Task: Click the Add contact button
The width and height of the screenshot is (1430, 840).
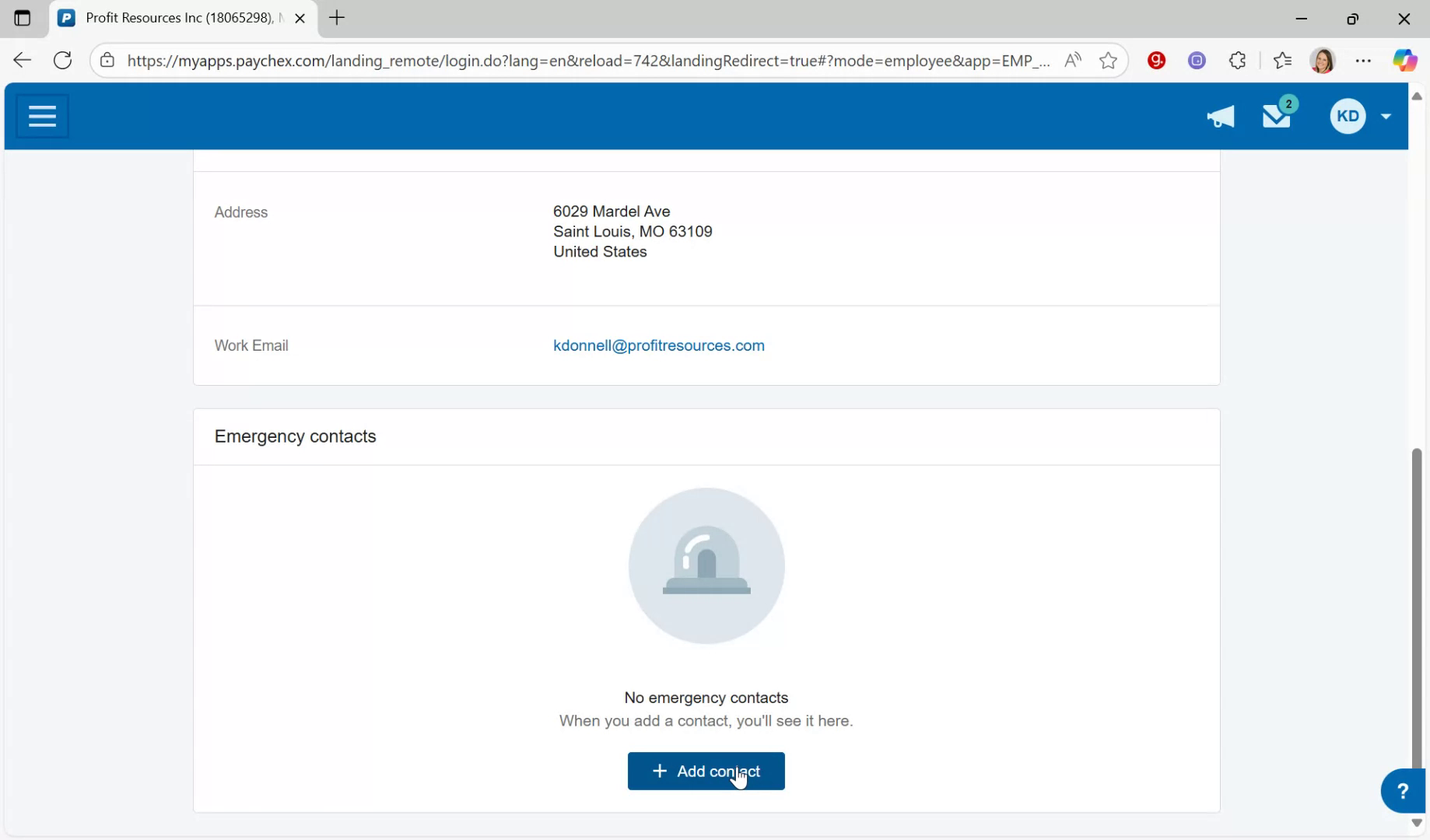Action: [706, 771]
